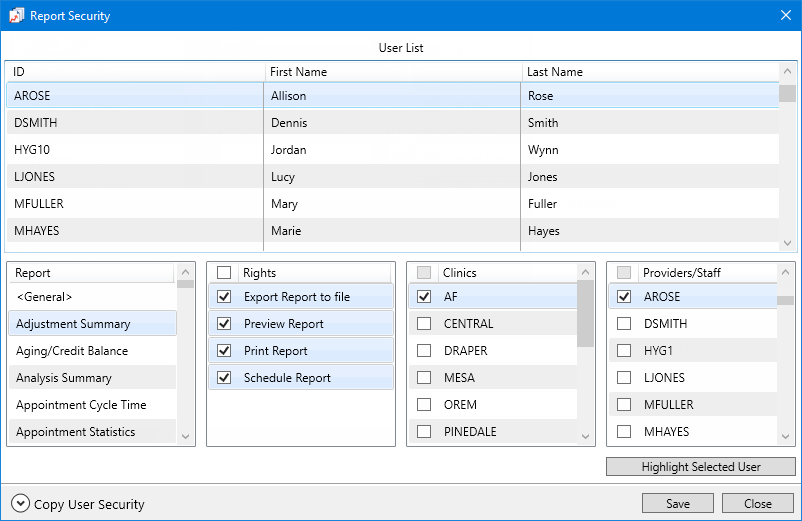Check the CENTRAL clinic checkbox
The width and height of the screenshot is (802, 521).
[x=424, y=324]
